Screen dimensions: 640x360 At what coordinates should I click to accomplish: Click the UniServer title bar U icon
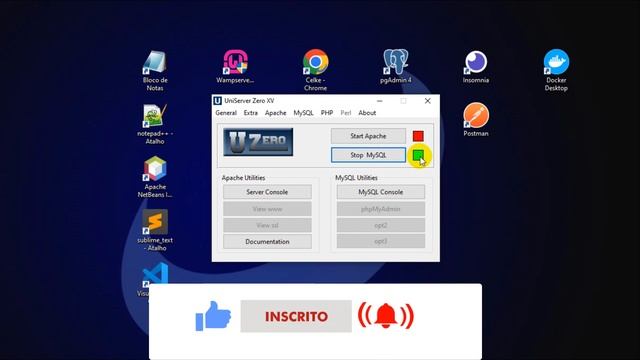pyautogui.click(x=218, y=101)
